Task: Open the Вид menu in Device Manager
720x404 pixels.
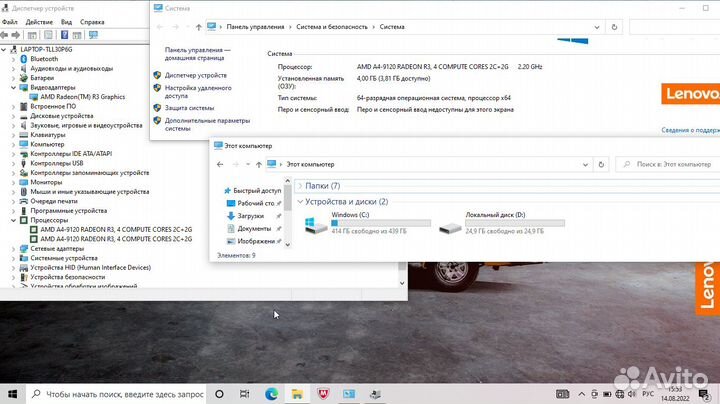Action: click(x=67, y=22)
